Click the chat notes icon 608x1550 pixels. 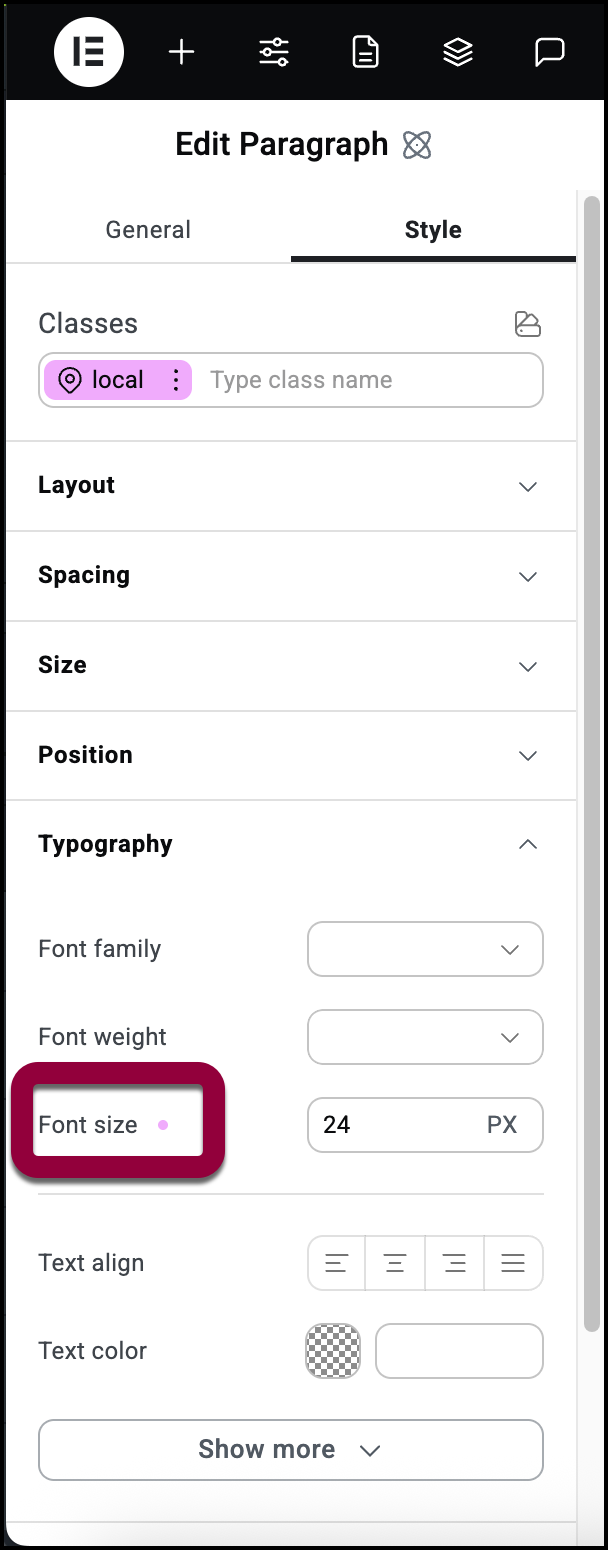pos(549,52)
